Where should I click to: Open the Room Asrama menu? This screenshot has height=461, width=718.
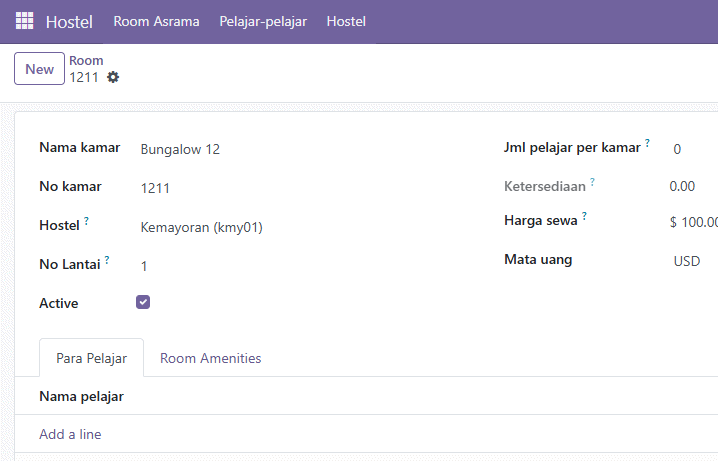coord(156,22)
